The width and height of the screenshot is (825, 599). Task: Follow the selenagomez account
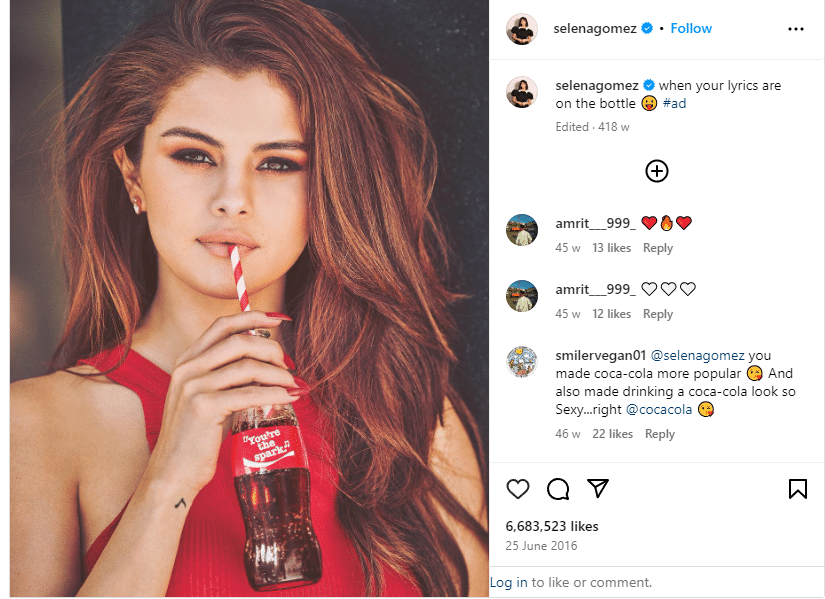[691, 28]
